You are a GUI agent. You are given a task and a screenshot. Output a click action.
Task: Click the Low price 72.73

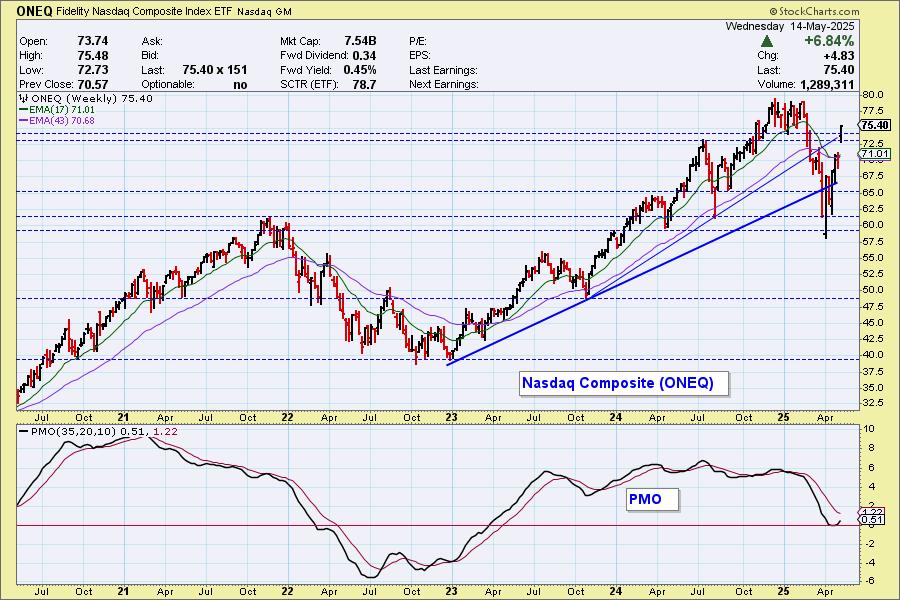(92, 69)
